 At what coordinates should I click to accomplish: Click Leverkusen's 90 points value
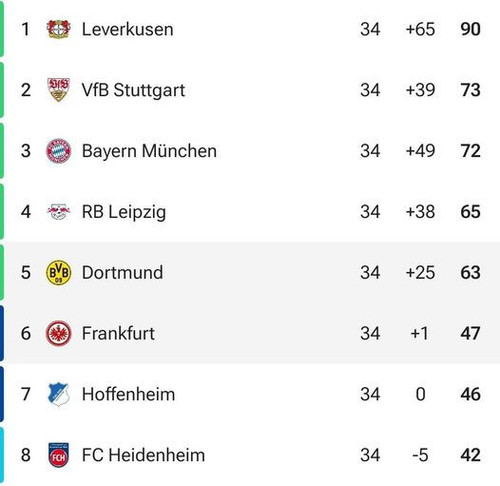coord(470,29)
